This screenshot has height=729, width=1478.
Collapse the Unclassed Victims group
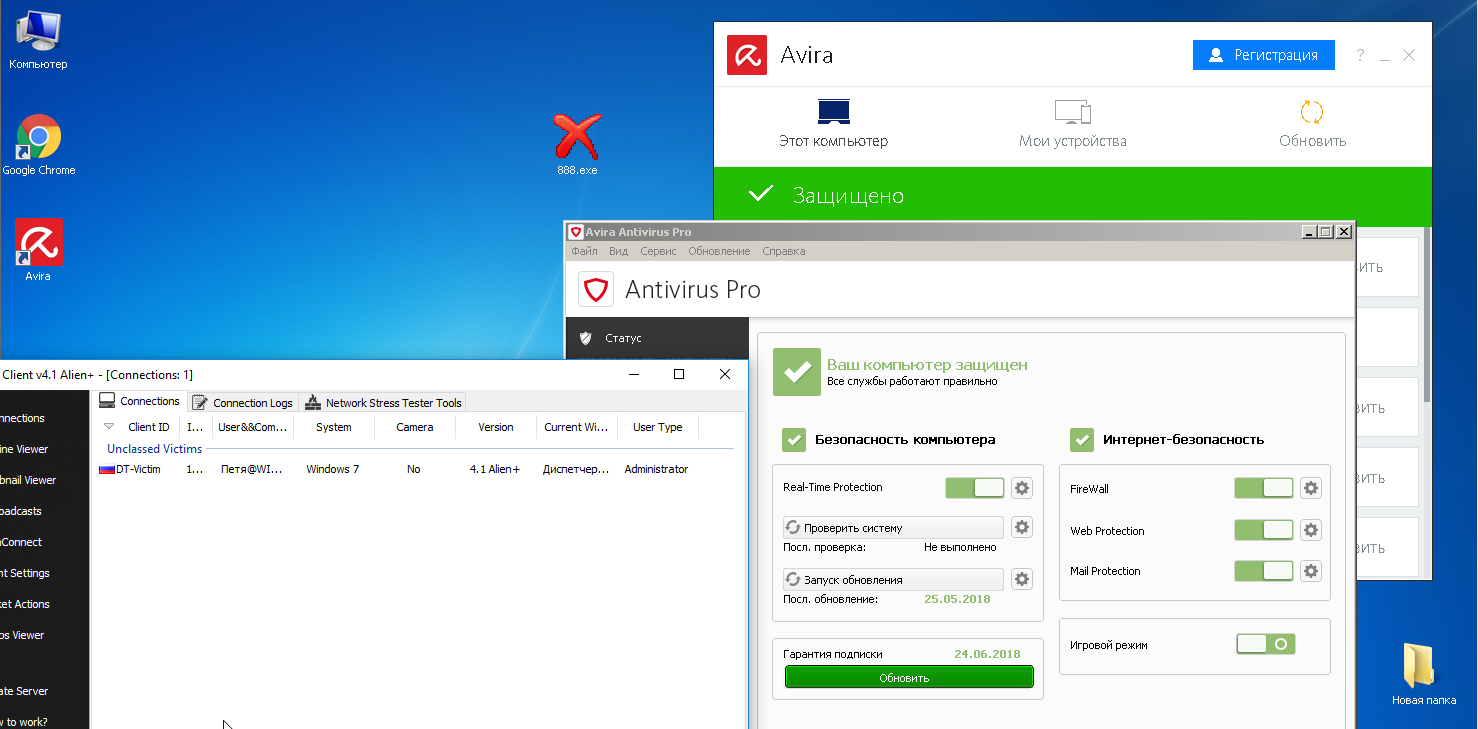[x=154, y=449]
